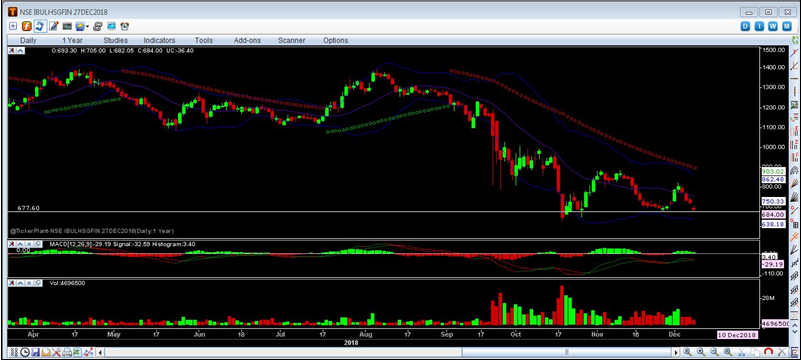The width and height of the screenshot is (801, 361).
Task: Open the alarm clock alert icon
Action: (x=125, y=26)
